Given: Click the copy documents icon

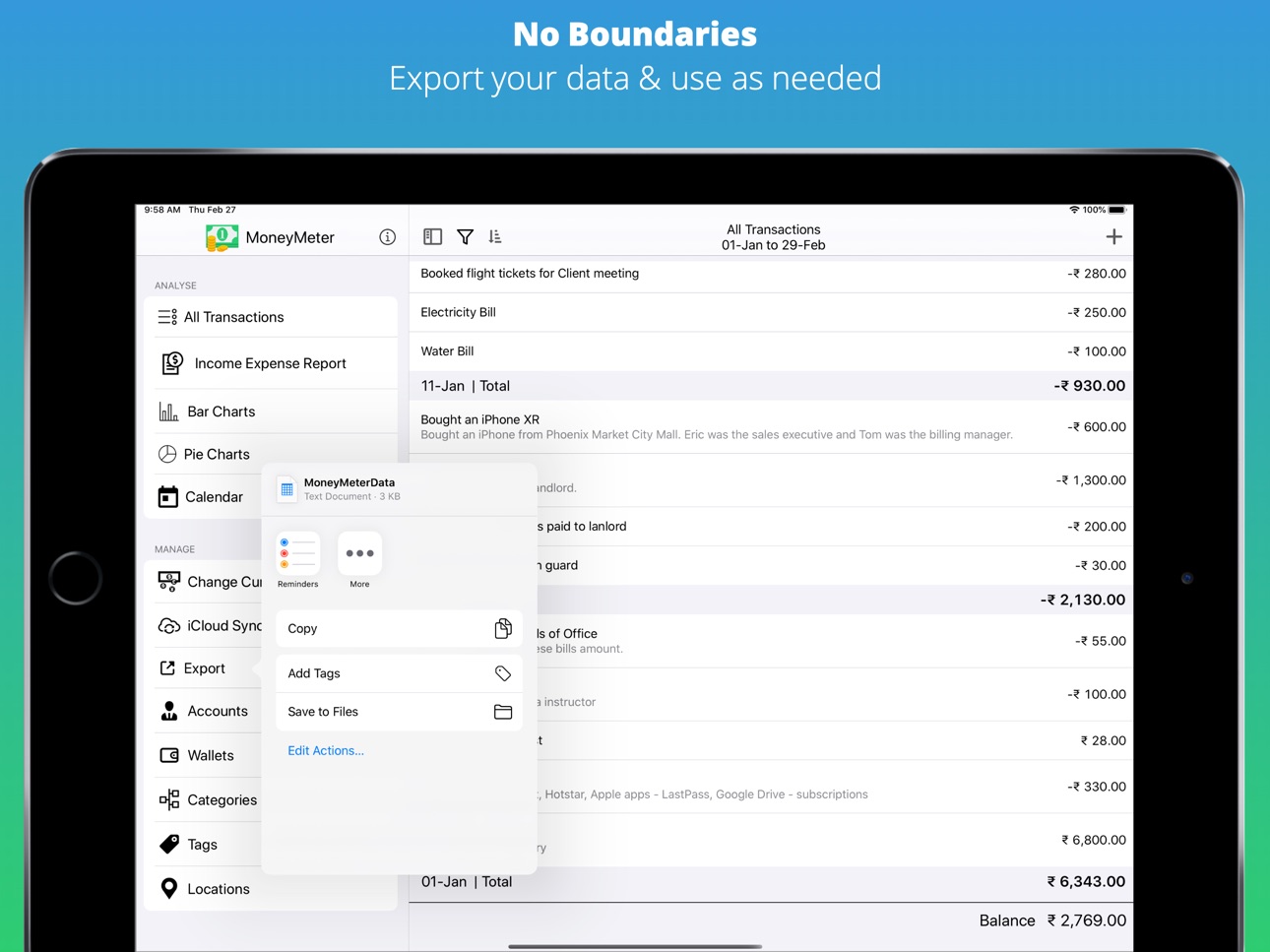Looking at the screenshot, I should (x=503, y=628).
